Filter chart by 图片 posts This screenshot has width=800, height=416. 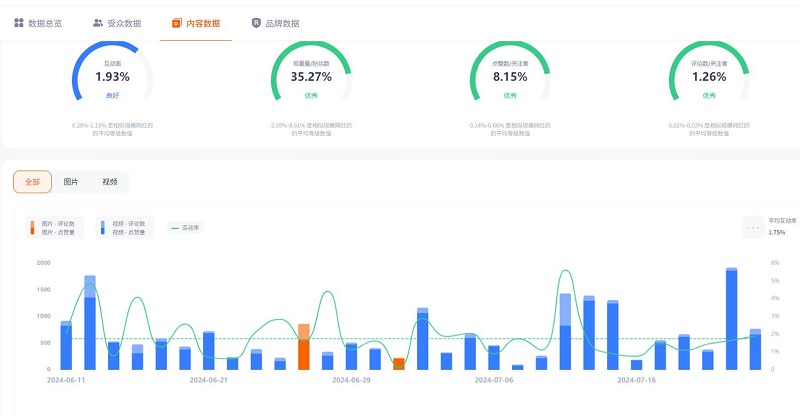click(x=71, y=182)
